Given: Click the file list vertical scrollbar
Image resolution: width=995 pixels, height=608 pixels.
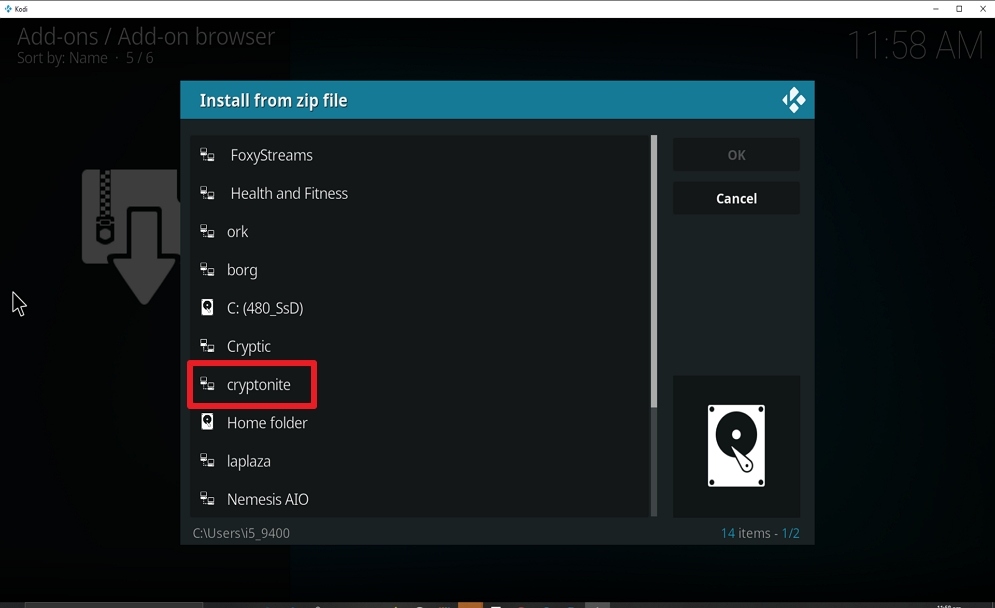Looking at the screenshot, I should pyautogui.click(x=654, y=326).
